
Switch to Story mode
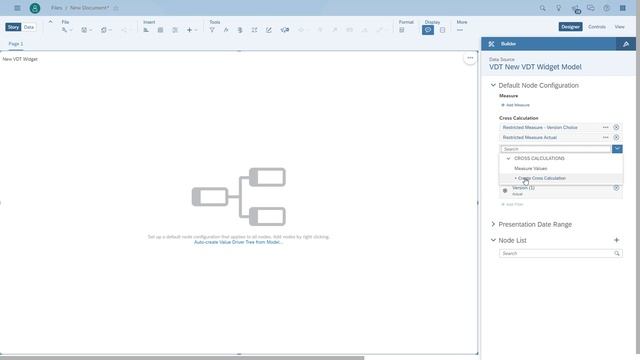click(x=13, y=27)
